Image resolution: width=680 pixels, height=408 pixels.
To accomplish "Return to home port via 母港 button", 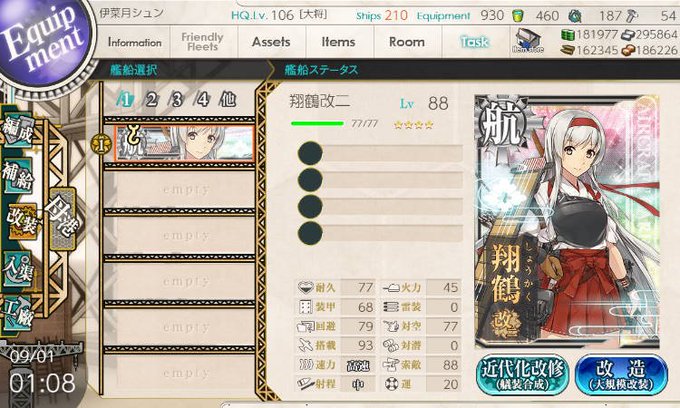I will click(63, 218).
